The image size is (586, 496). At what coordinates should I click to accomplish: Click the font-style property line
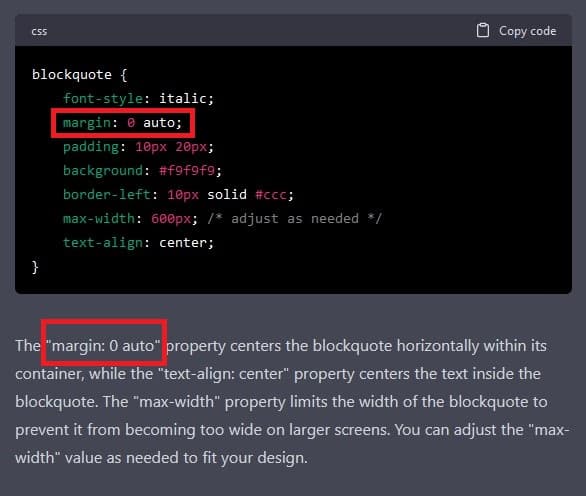click(x=138, y=99)
